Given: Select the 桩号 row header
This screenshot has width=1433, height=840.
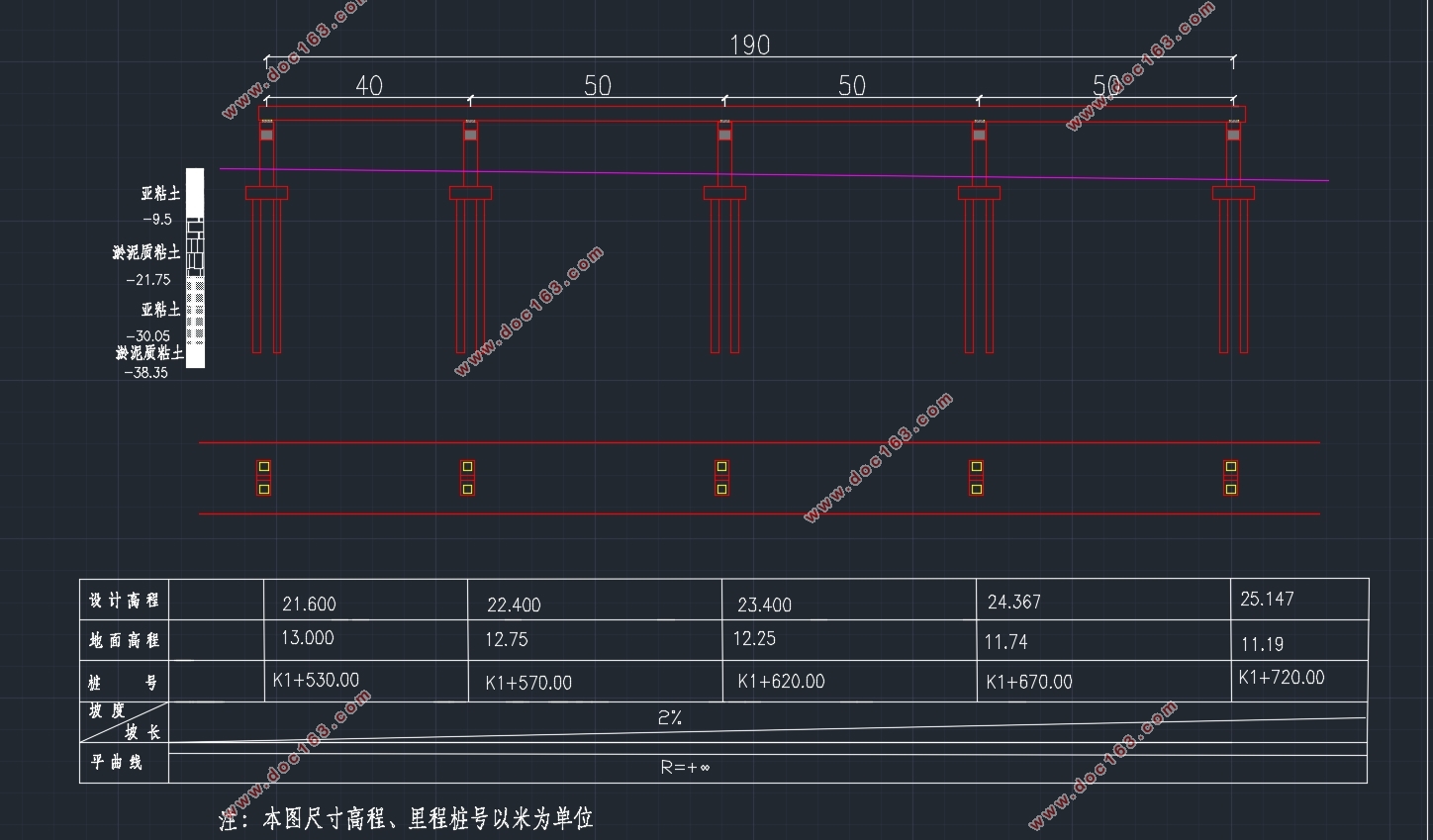Looking at the screenshot, I should 123,683.
